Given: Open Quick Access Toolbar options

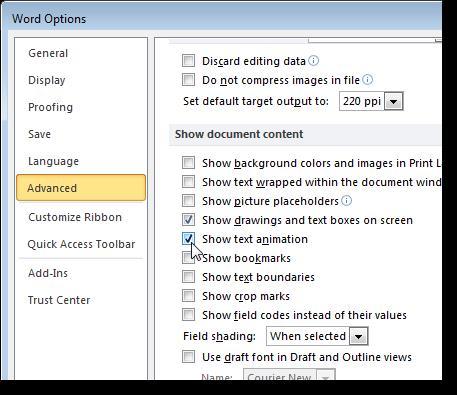Looking at the screenshot, I should pos(81,244).
